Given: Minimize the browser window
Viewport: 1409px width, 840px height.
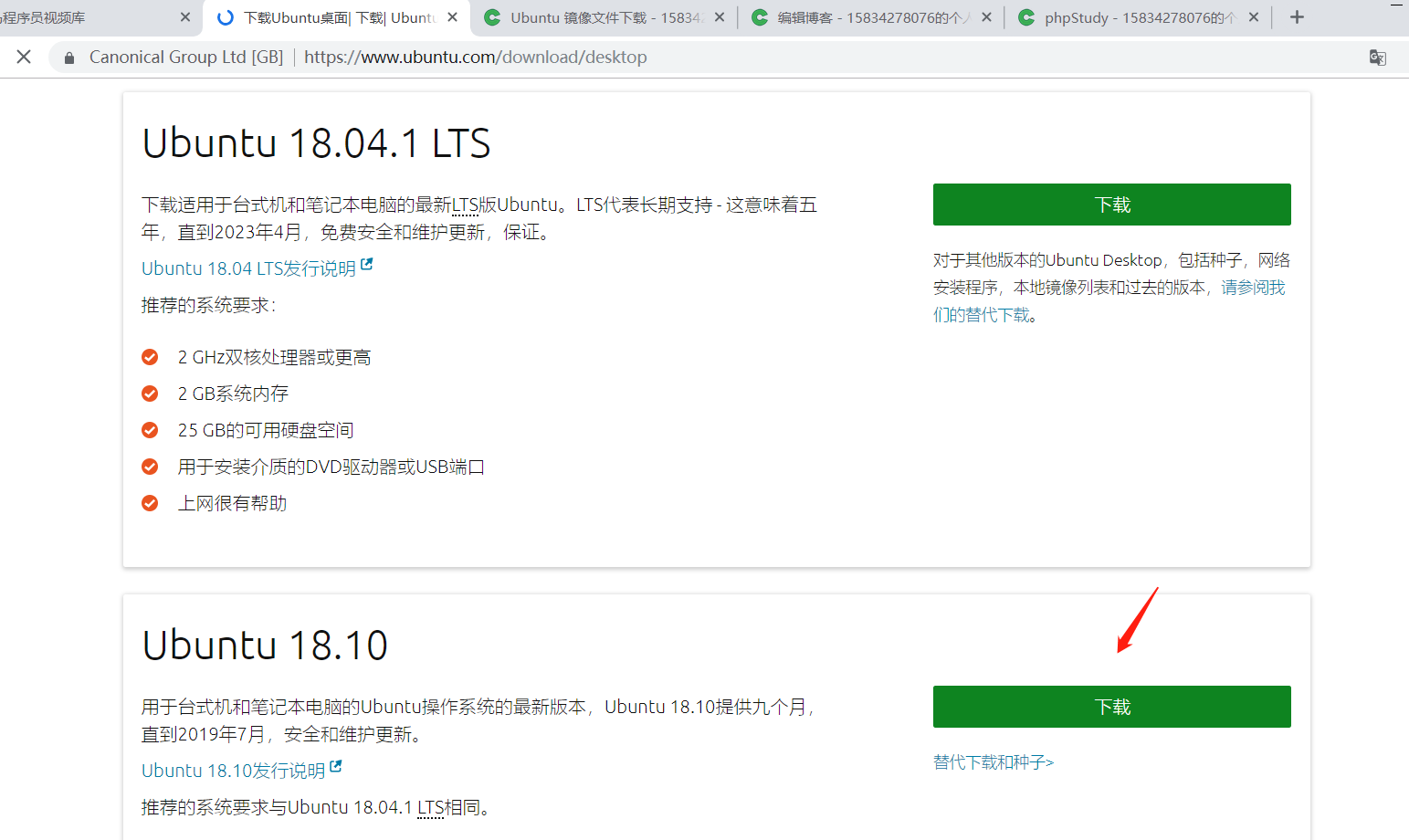Looking at the screenshot, I should point(1397,5).
